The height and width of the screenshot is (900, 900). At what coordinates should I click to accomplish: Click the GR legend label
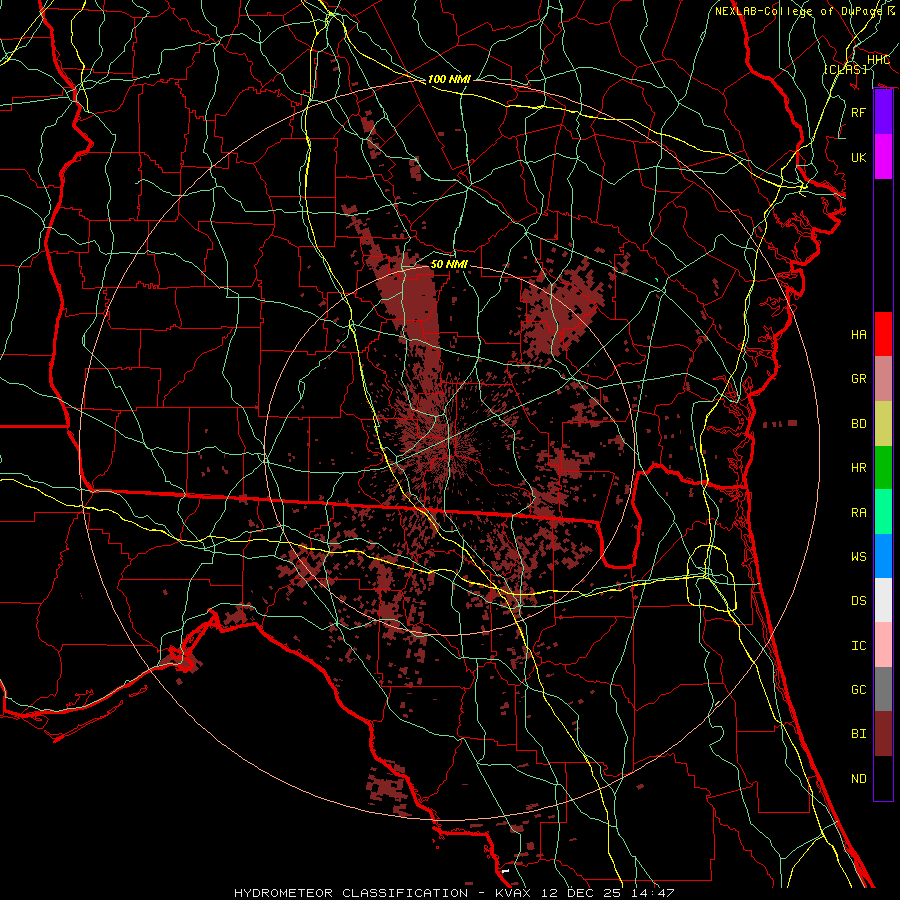click(x=858, y=379)
